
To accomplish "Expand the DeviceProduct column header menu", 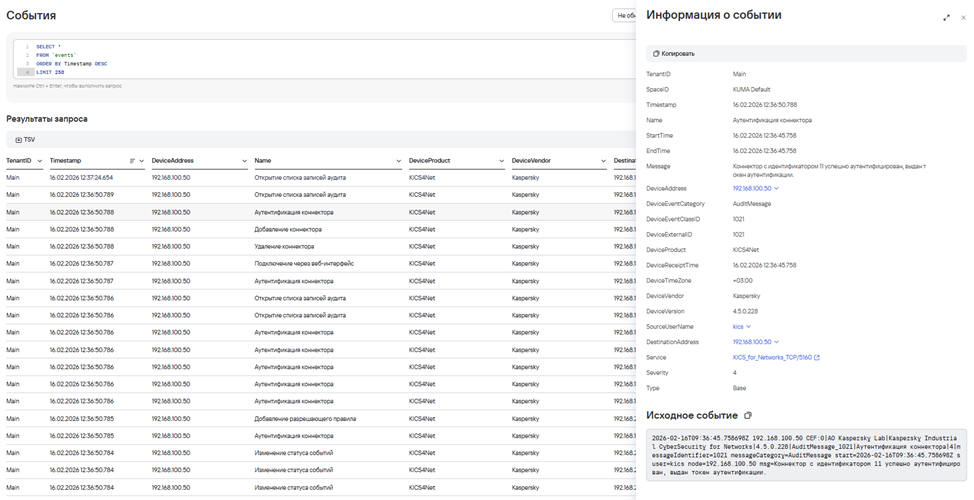I will (501, 160).
